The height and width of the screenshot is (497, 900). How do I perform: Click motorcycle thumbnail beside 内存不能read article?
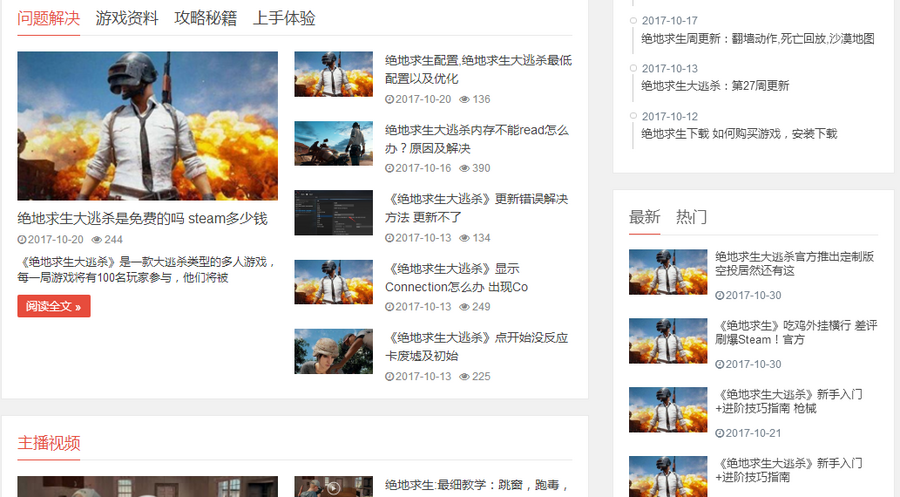(333, 143)
